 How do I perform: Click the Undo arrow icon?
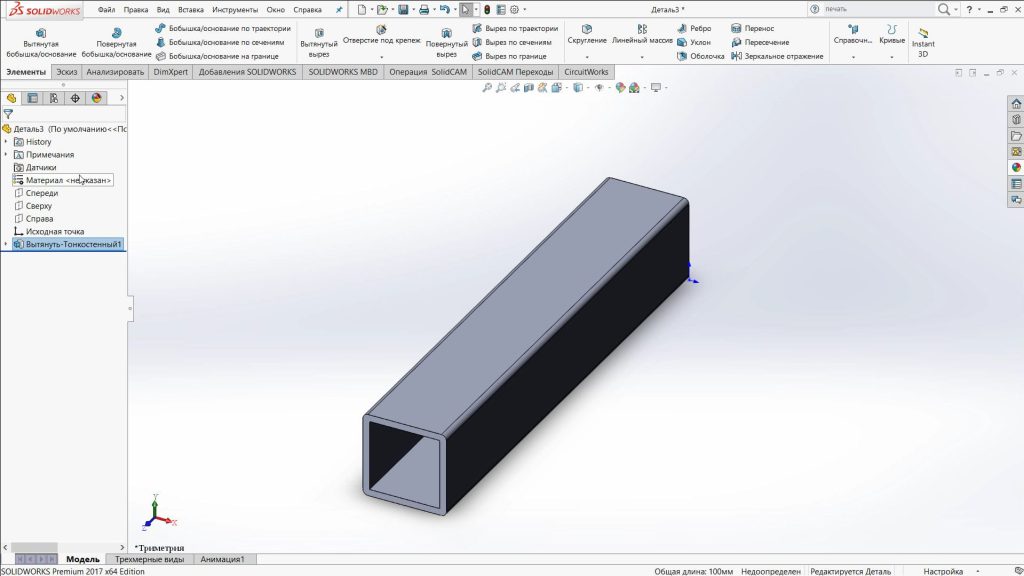tap(445, 10)
